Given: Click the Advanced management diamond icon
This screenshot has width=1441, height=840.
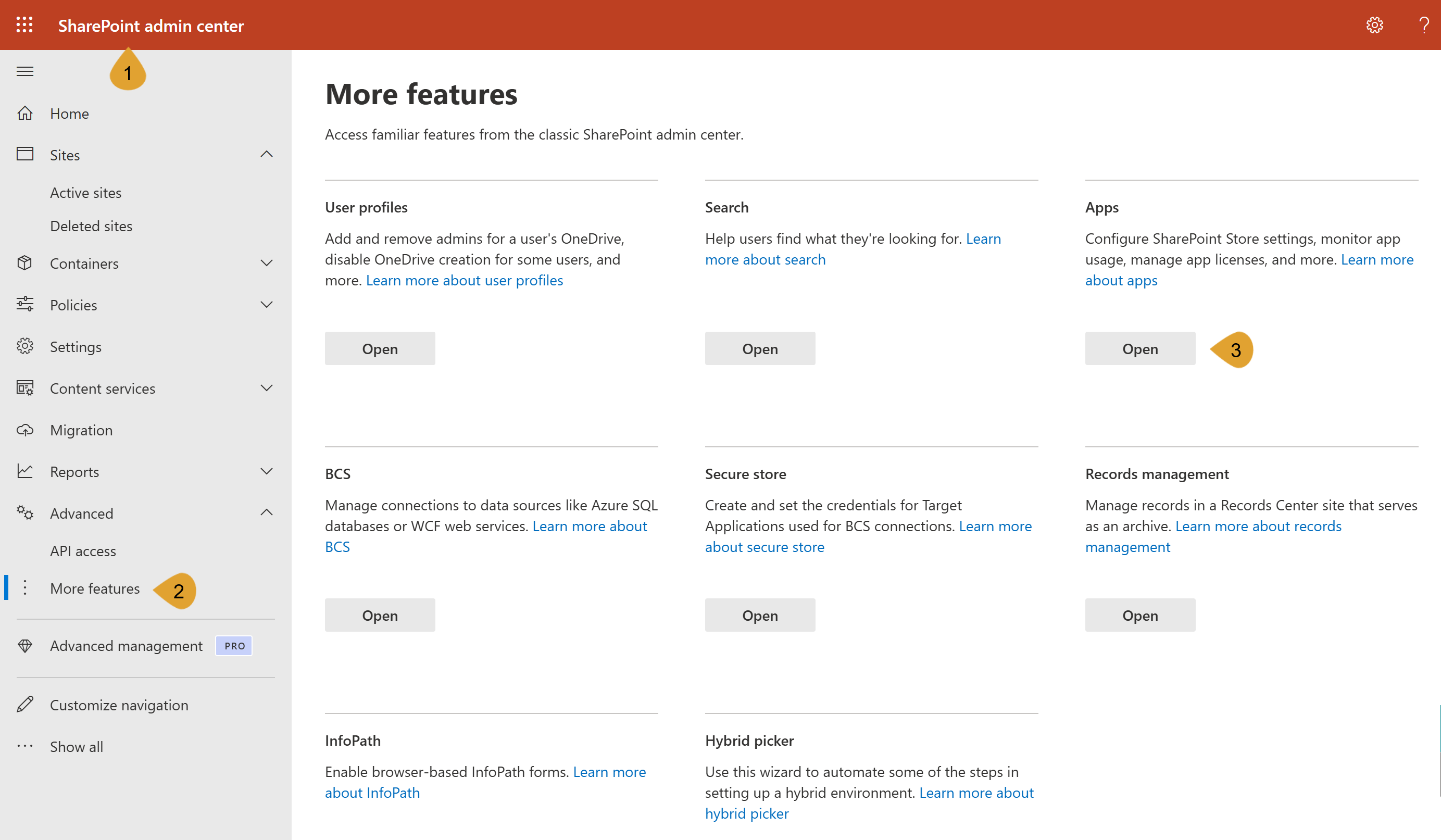Looking at the screenshot, I should click(x=24, y=646).
